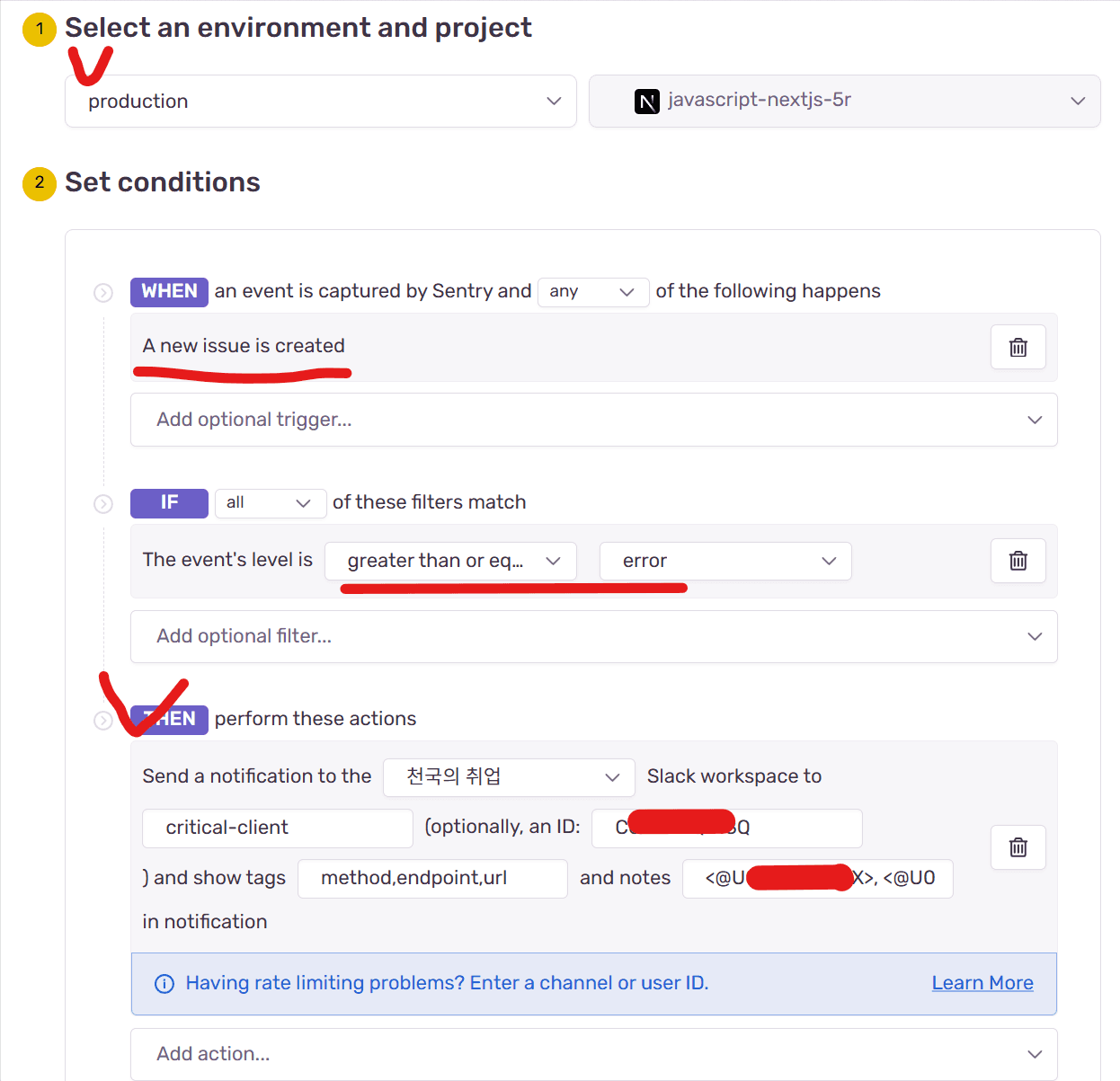This screenshot has width=1120, height=1081.
Task: Expand 'Add optional trigger...' selector
Action: coord(593,420)
